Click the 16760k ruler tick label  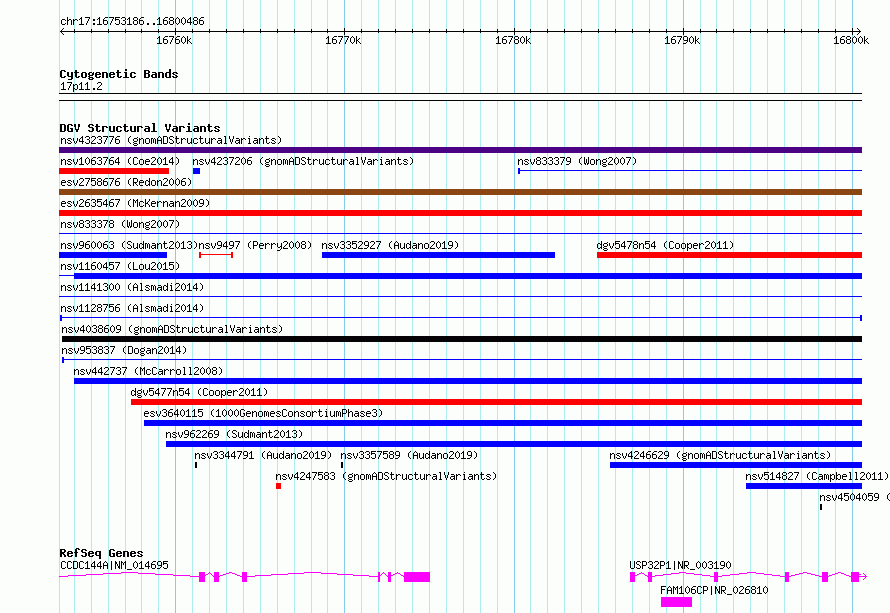pyautogui.click(x=174, y=40)
